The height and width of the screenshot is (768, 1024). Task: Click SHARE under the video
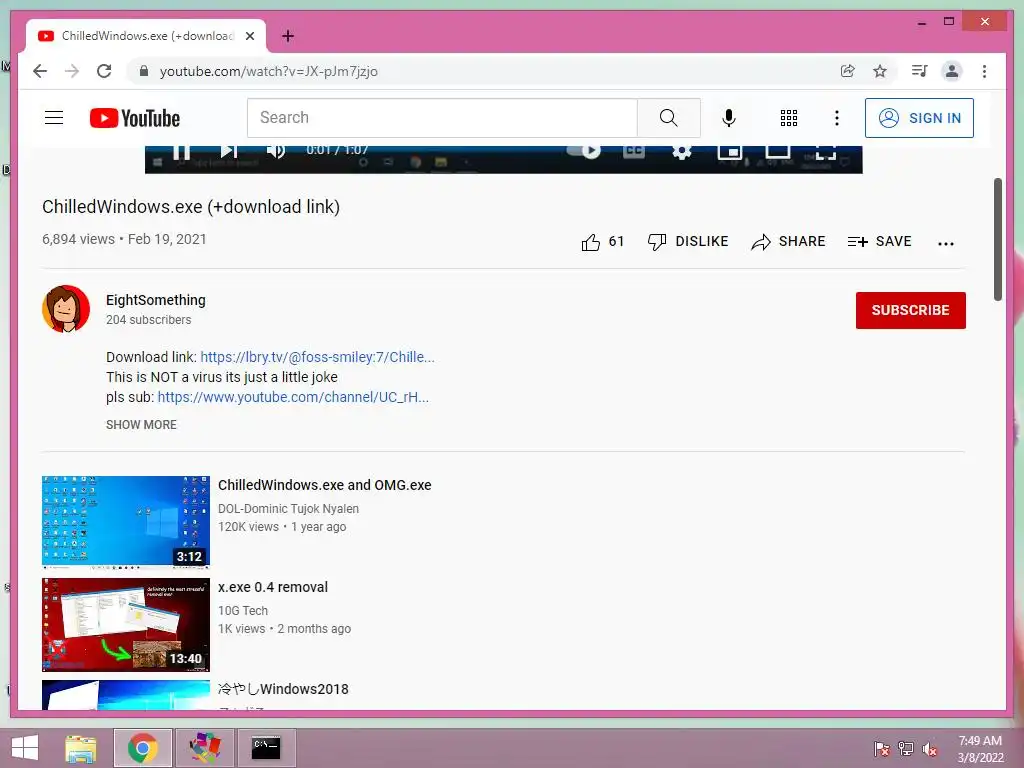[788, 242]
